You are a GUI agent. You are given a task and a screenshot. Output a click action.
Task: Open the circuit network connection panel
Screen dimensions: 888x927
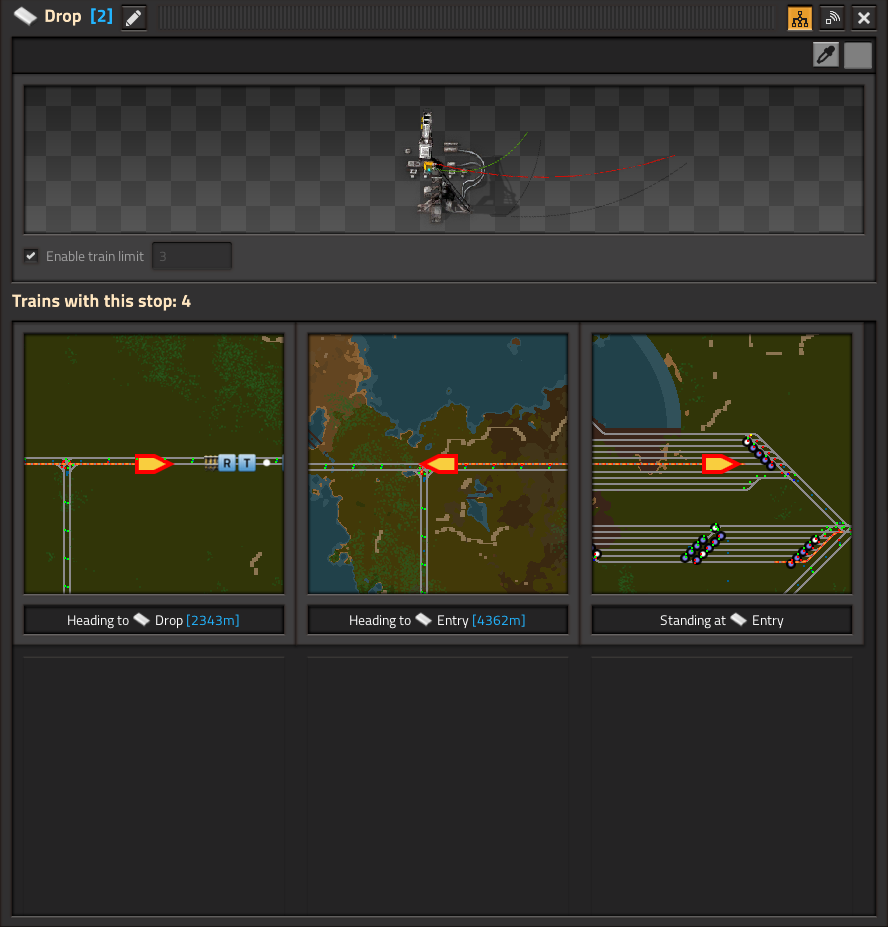pos(800,18)
